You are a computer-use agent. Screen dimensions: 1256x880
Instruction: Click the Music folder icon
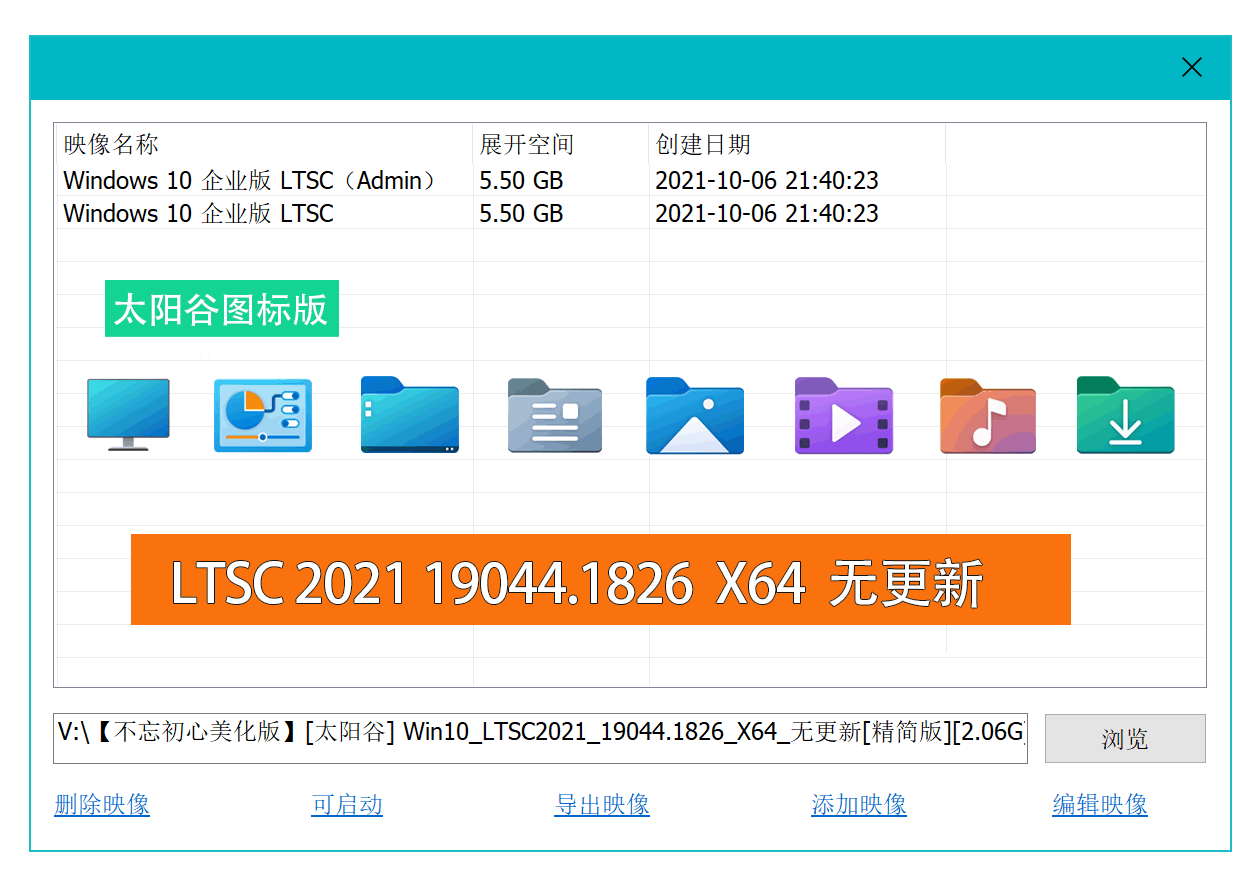point(988,415)
